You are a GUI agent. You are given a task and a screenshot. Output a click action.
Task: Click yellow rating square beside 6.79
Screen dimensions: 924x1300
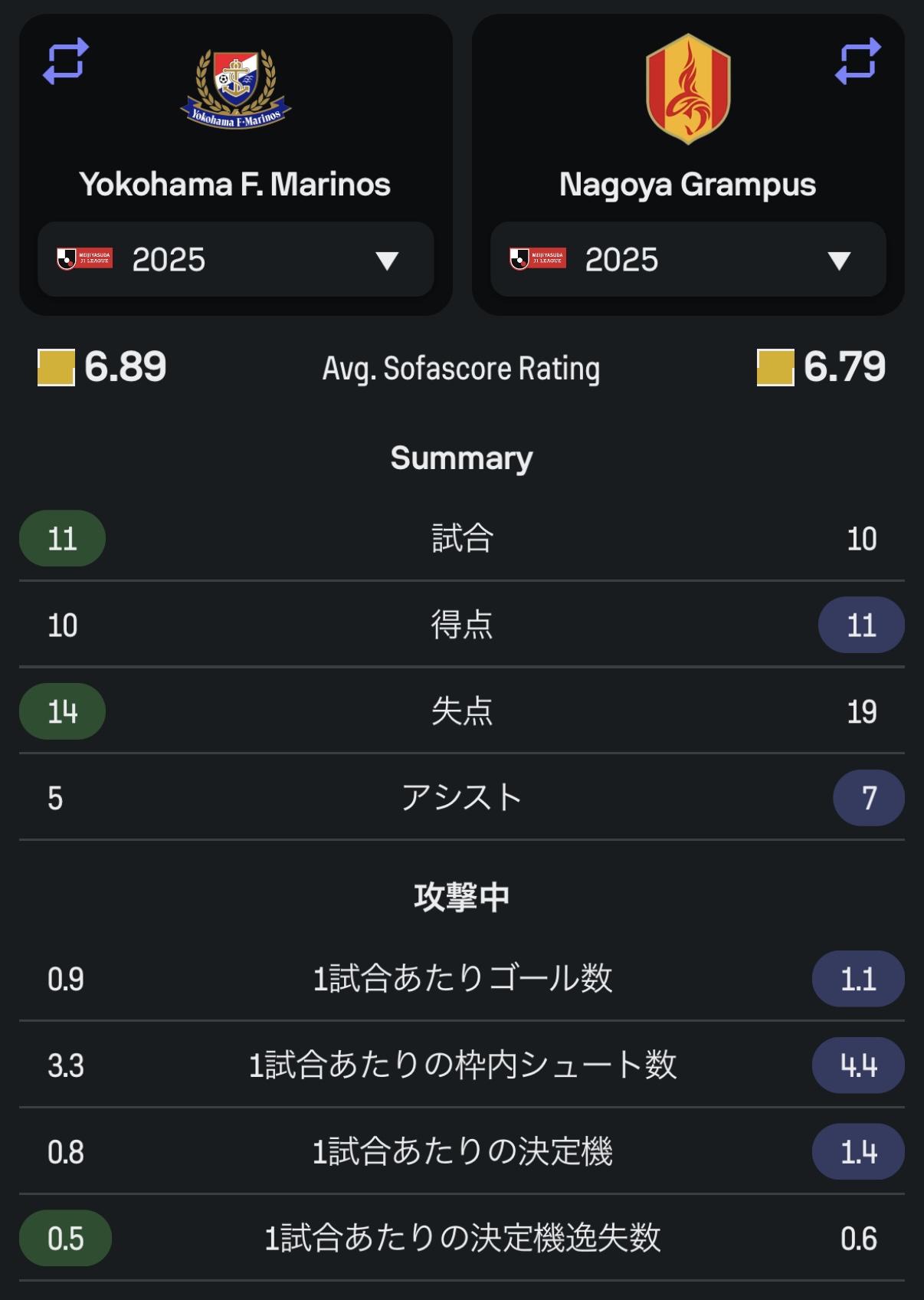click(775, 367)
